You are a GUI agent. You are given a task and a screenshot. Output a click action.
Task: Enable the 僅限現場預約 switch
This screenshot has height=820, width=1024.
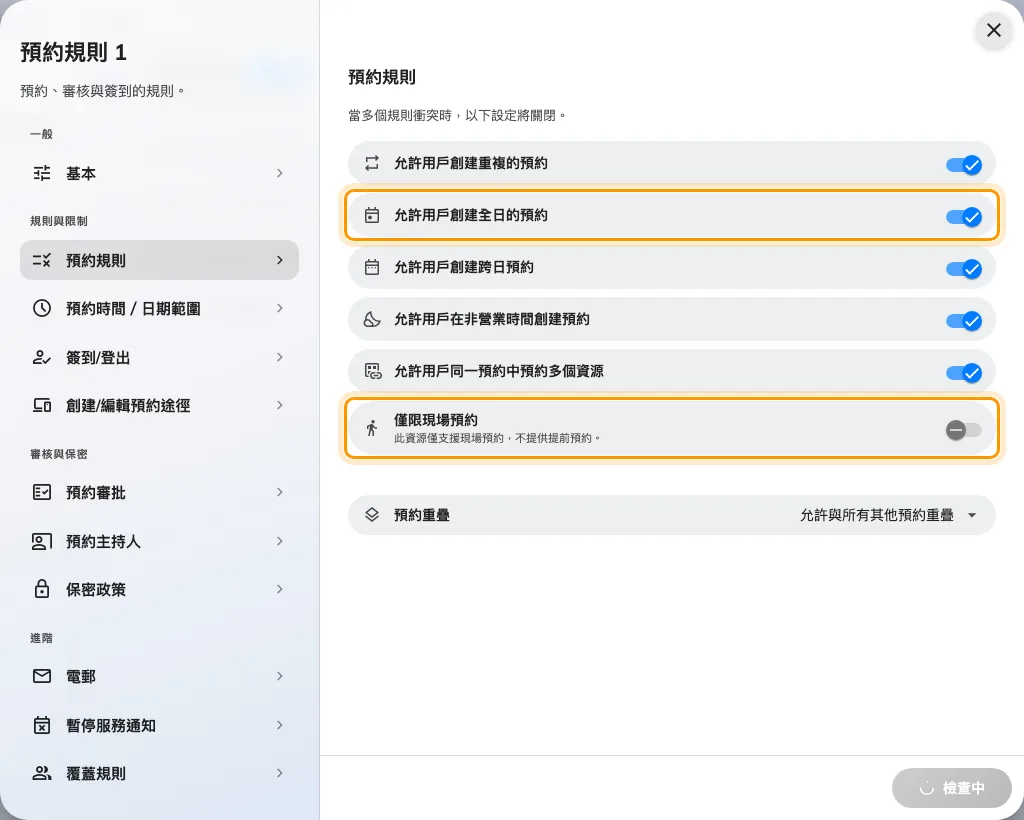tap(964, 430)
